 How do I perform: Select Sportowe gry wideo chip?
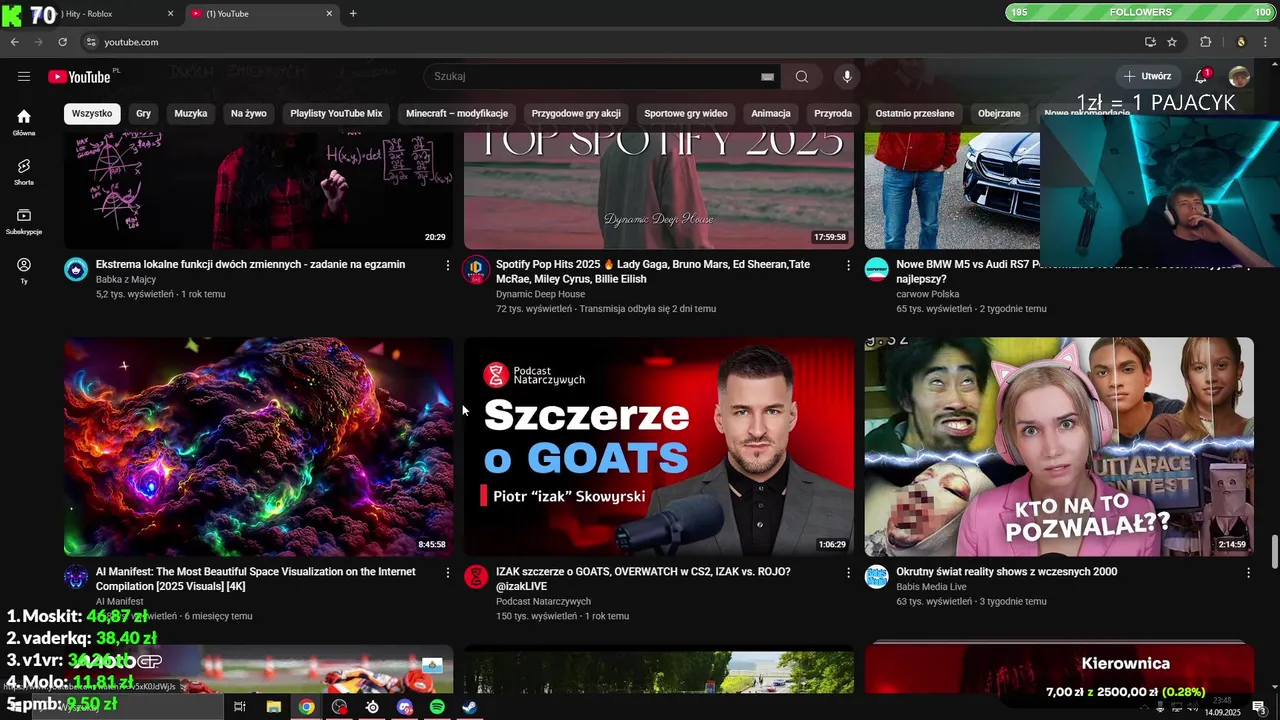pyautogui.click(x=686, y=113)
